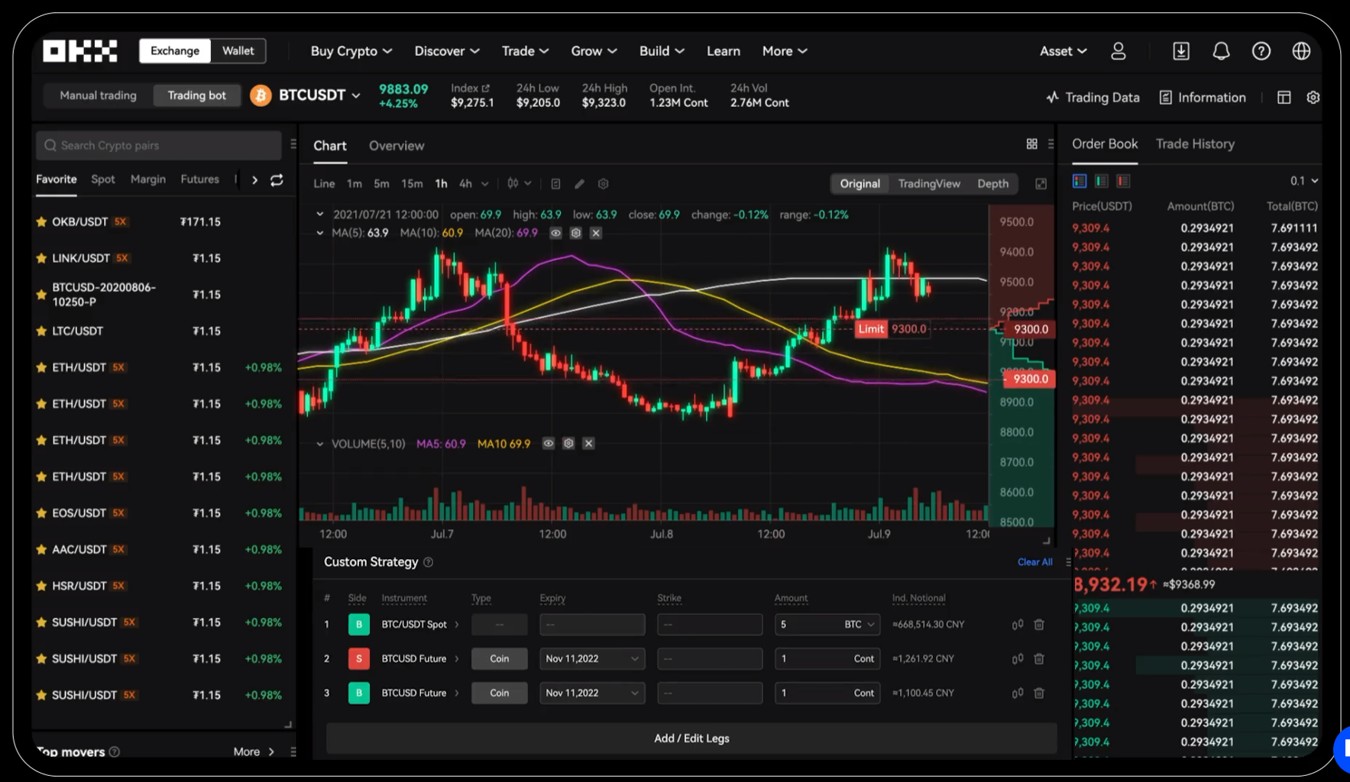This screenshot has height=782, width=1350.
Task: Open leg 2 expiry Nov 11,2022 dropdown
Action: coord(592,659)
